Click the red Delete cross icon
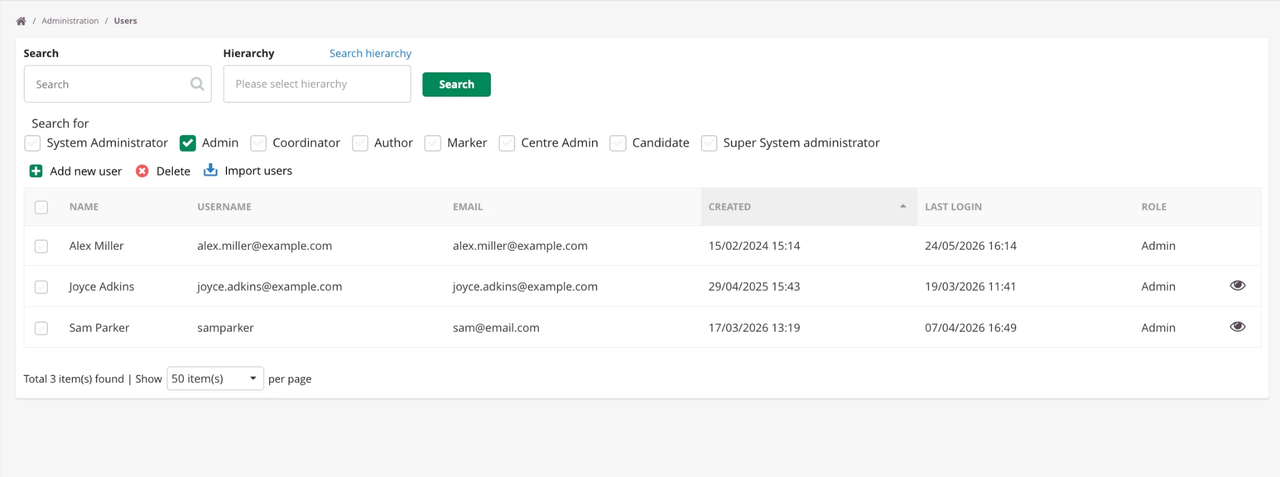Viewport: 1280px width, 477px height. 142,171
